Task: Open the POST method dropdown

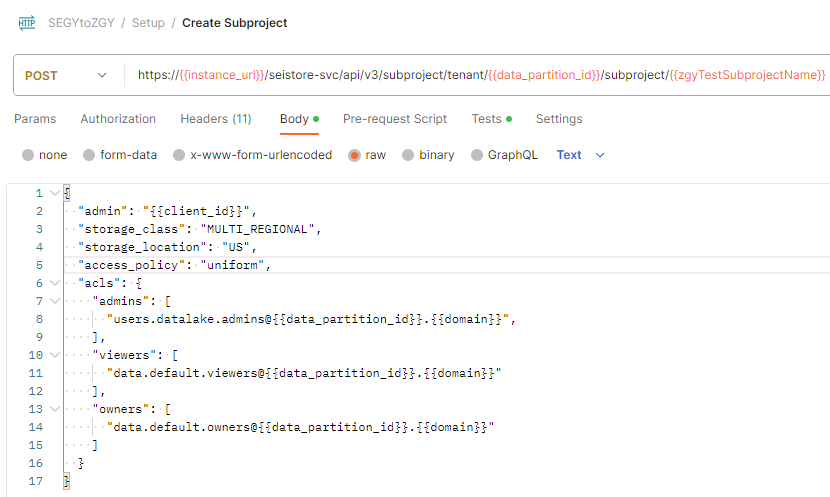Action: [x=66, y=76]
